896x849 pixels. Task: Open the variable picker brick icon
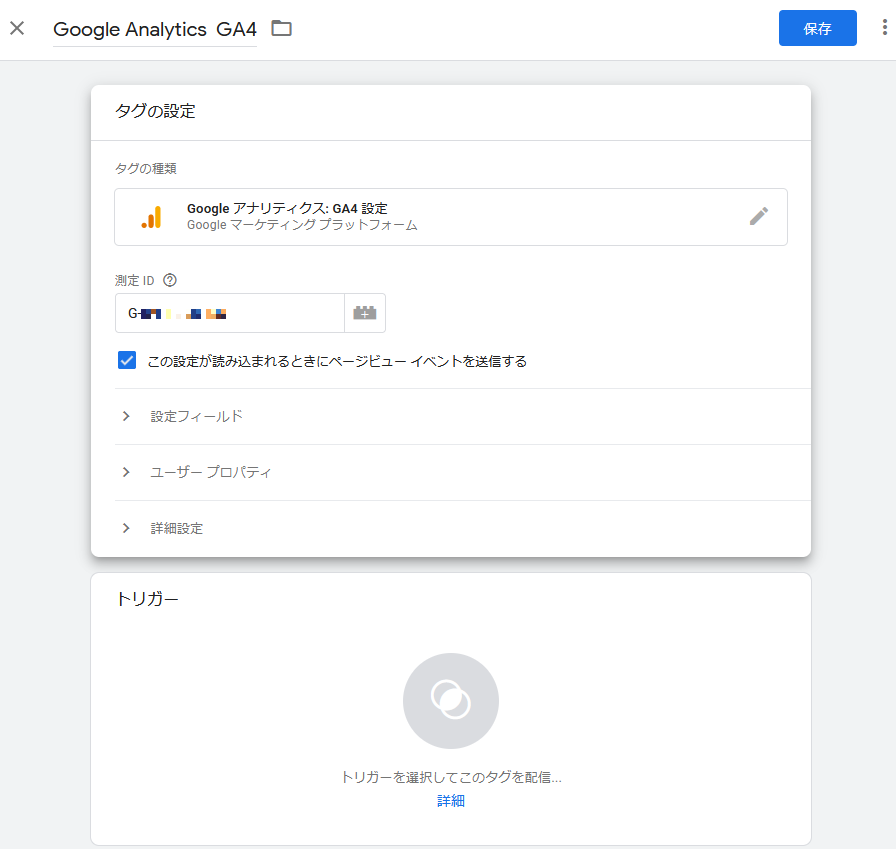click(x=365, y=313)
